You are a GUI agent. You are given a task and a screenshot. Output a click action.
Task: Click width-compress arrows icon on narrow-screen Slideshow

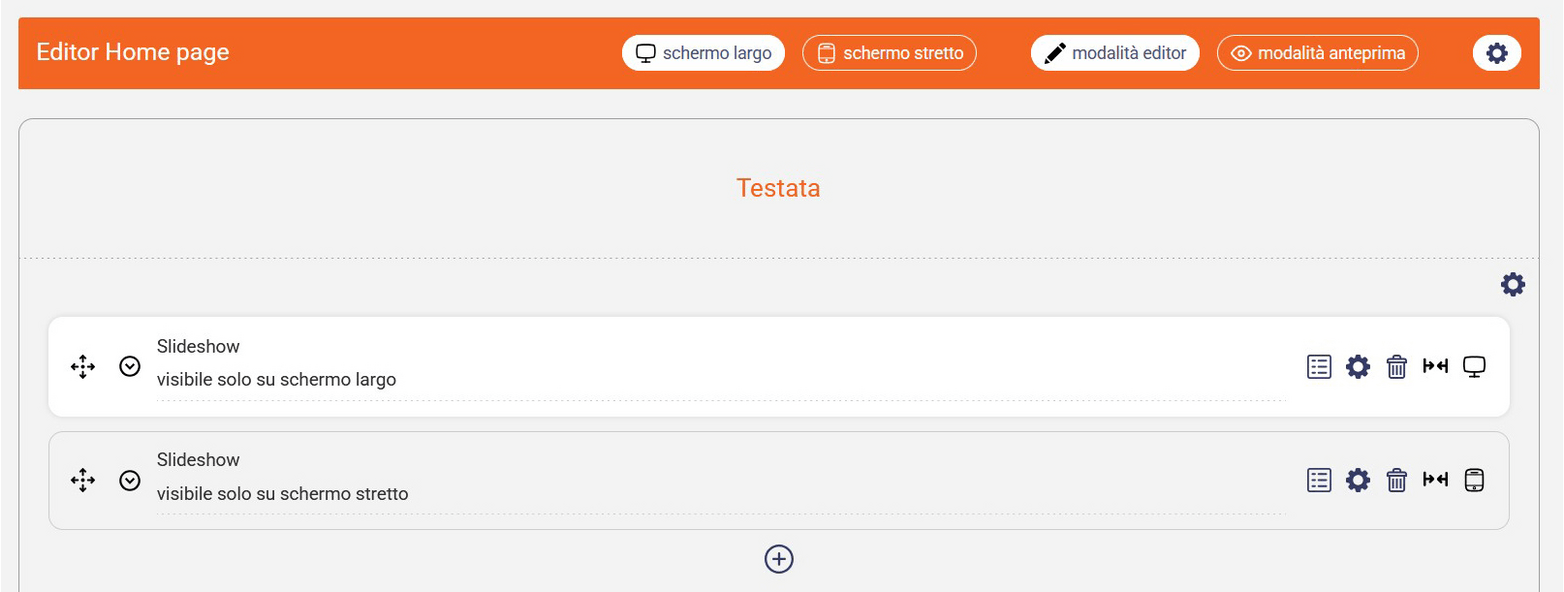point(1435,481)
